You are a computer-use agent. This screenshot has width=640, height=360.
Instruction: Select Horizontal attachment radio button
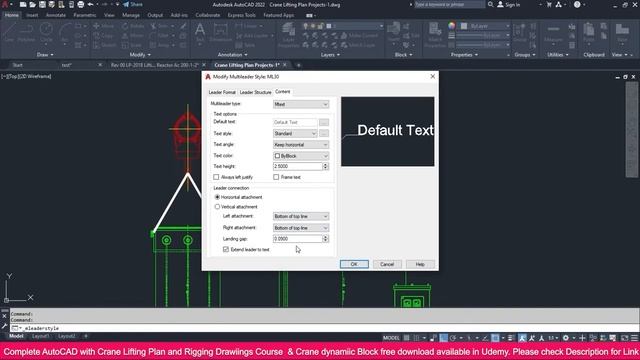click(x=217, y=197)
